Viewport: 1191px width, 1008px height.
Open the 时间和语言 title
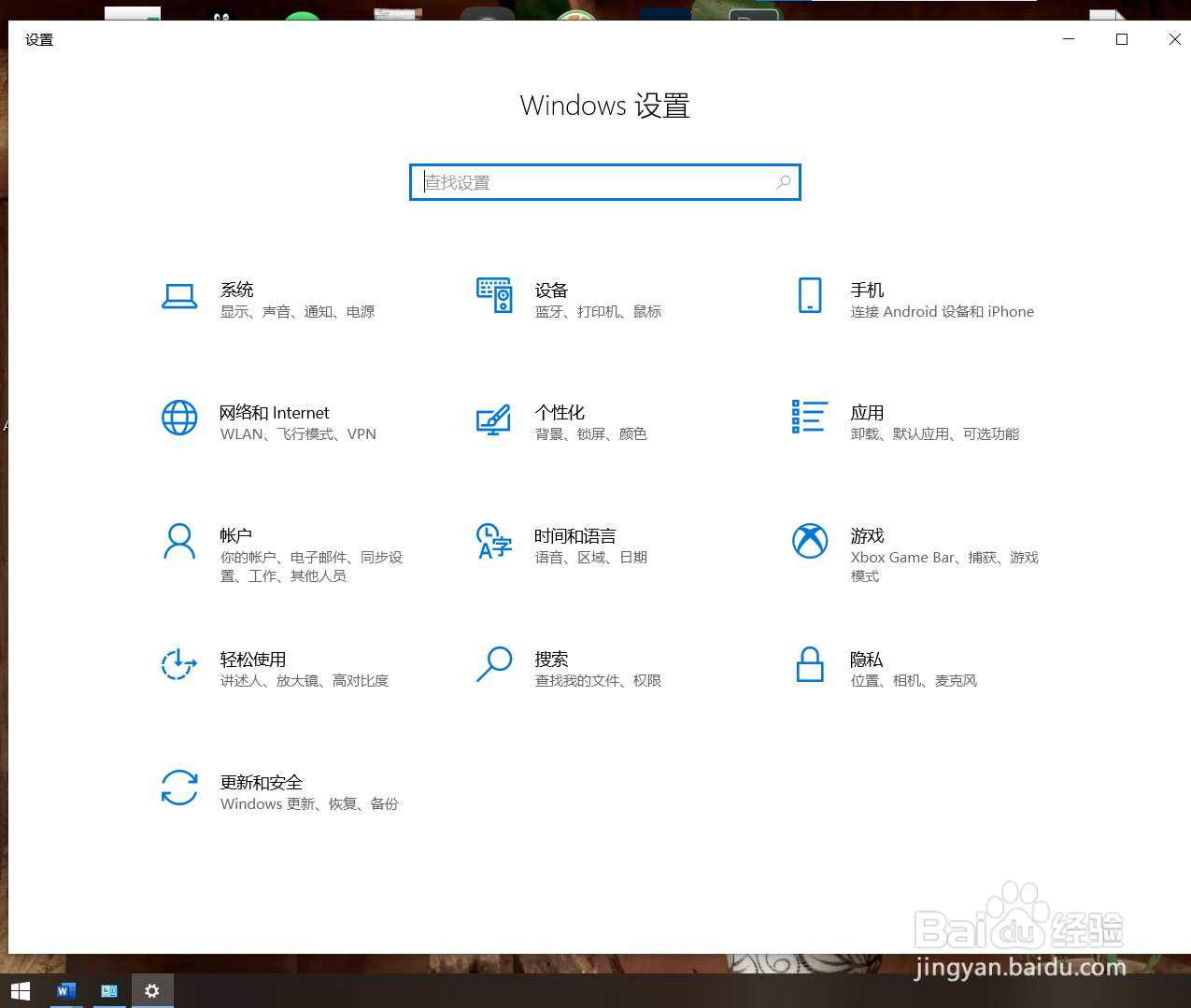pos(575,536)
